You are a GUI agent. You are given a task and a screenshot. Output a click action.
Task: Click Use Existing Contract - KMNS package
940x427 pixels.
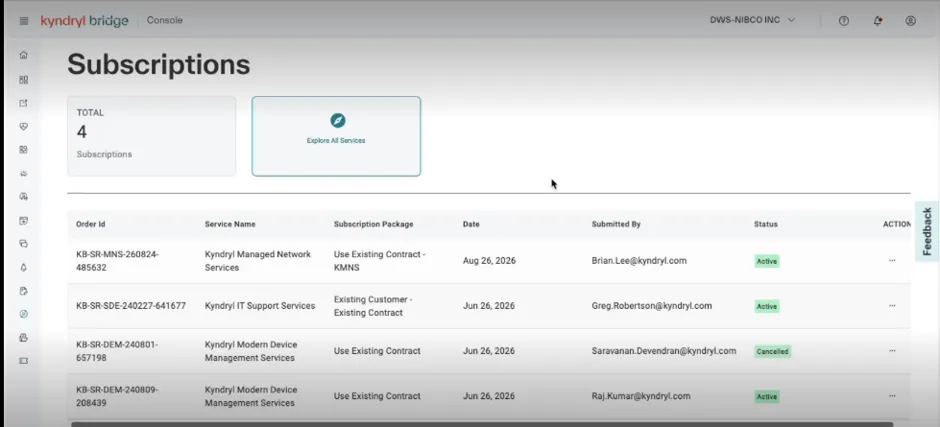379,261
